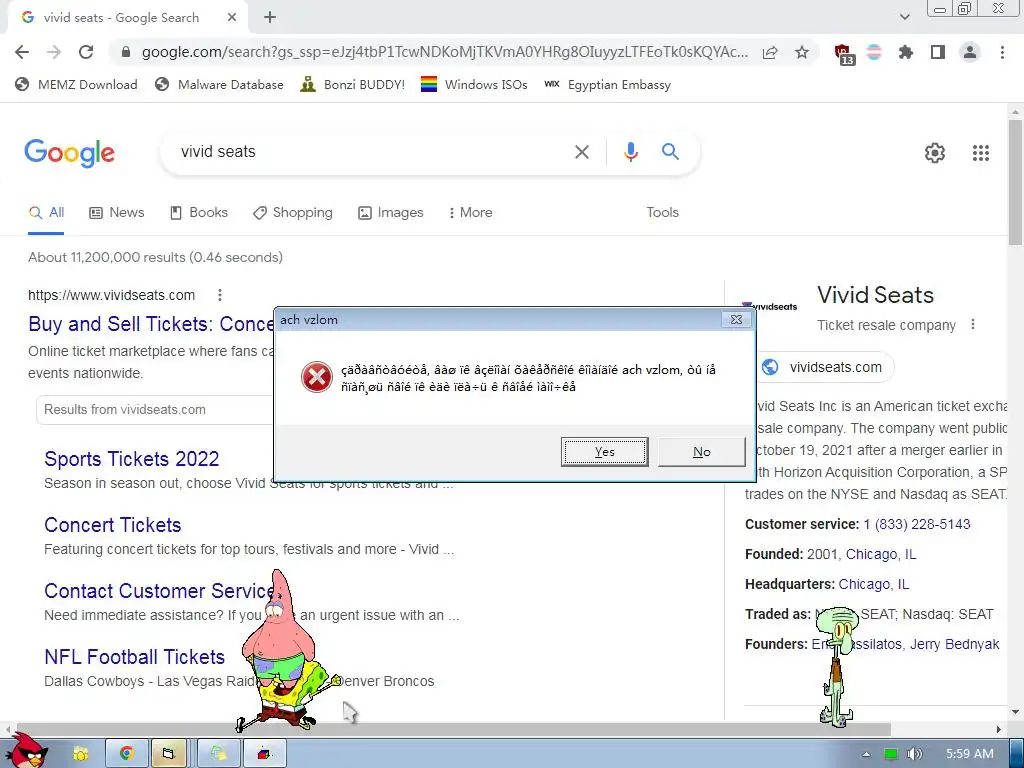Open the search Tools button
Screen dimensions: 1024x768
point(662,213)
